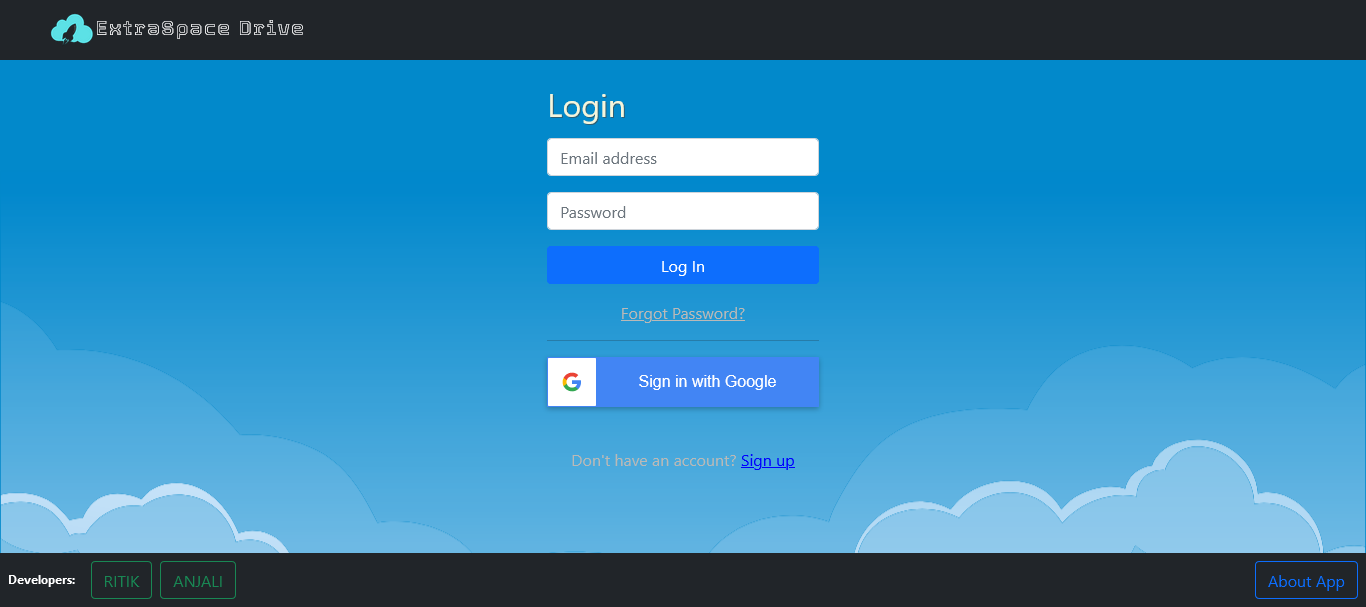This screenshot has width=1366, height=607.
Task: Click the empty area of the top navigation bar
Action: pyautogui.click(x=800, y=30)
